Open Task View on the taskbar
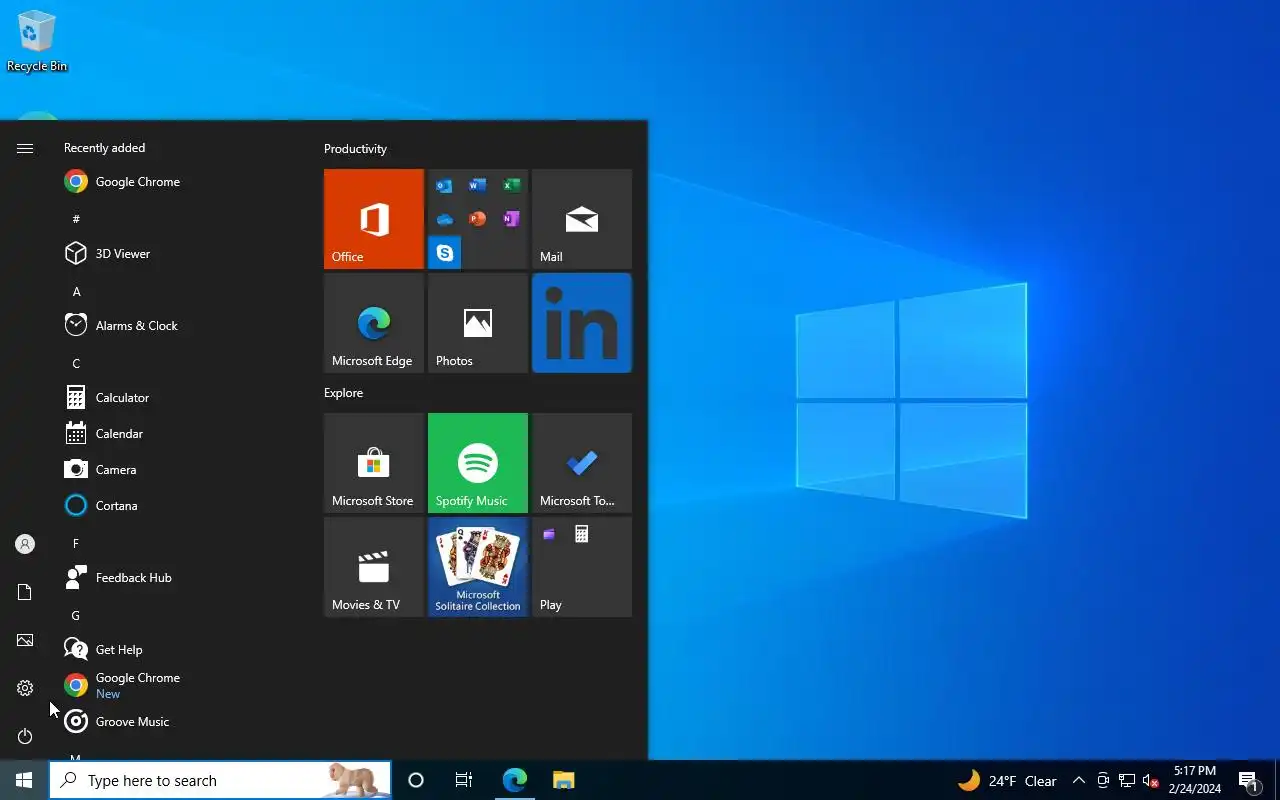Viewport: 1280px width, 800px height. pyautogui.click(x=464, y=780)
